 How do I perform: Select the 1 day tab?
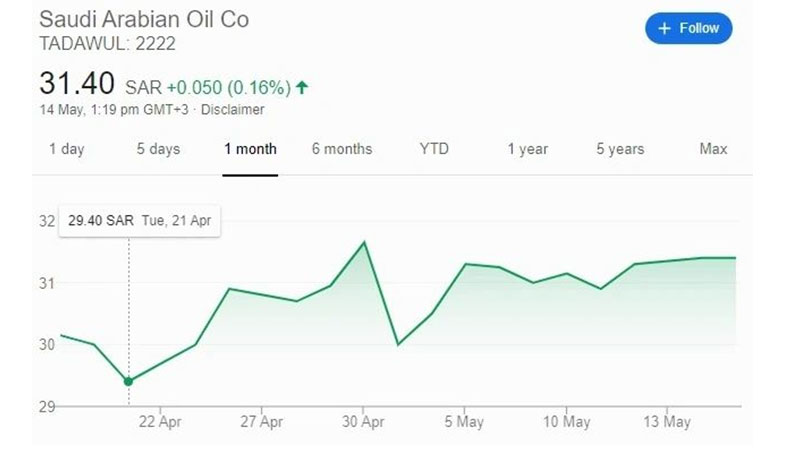(67, 149)
